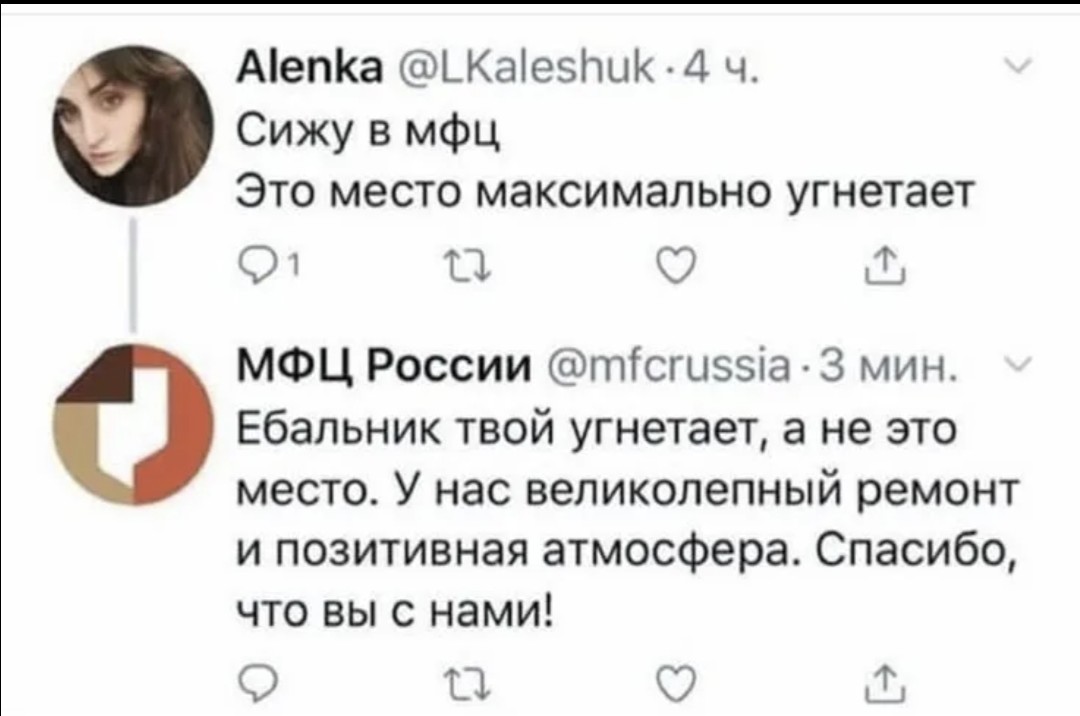
Task: Open the МФЦ России logo avatar
Action: (135, 424)
